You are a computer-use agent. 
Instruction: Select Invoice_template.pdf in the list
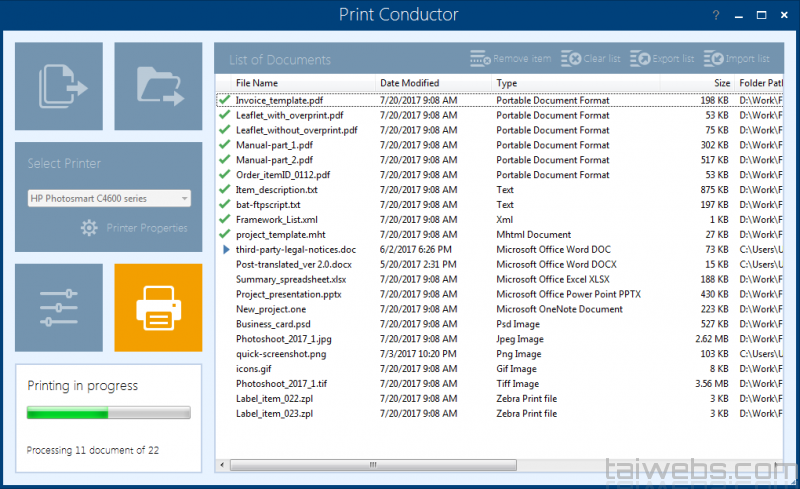pyautogui.click(x=279, y=100)
